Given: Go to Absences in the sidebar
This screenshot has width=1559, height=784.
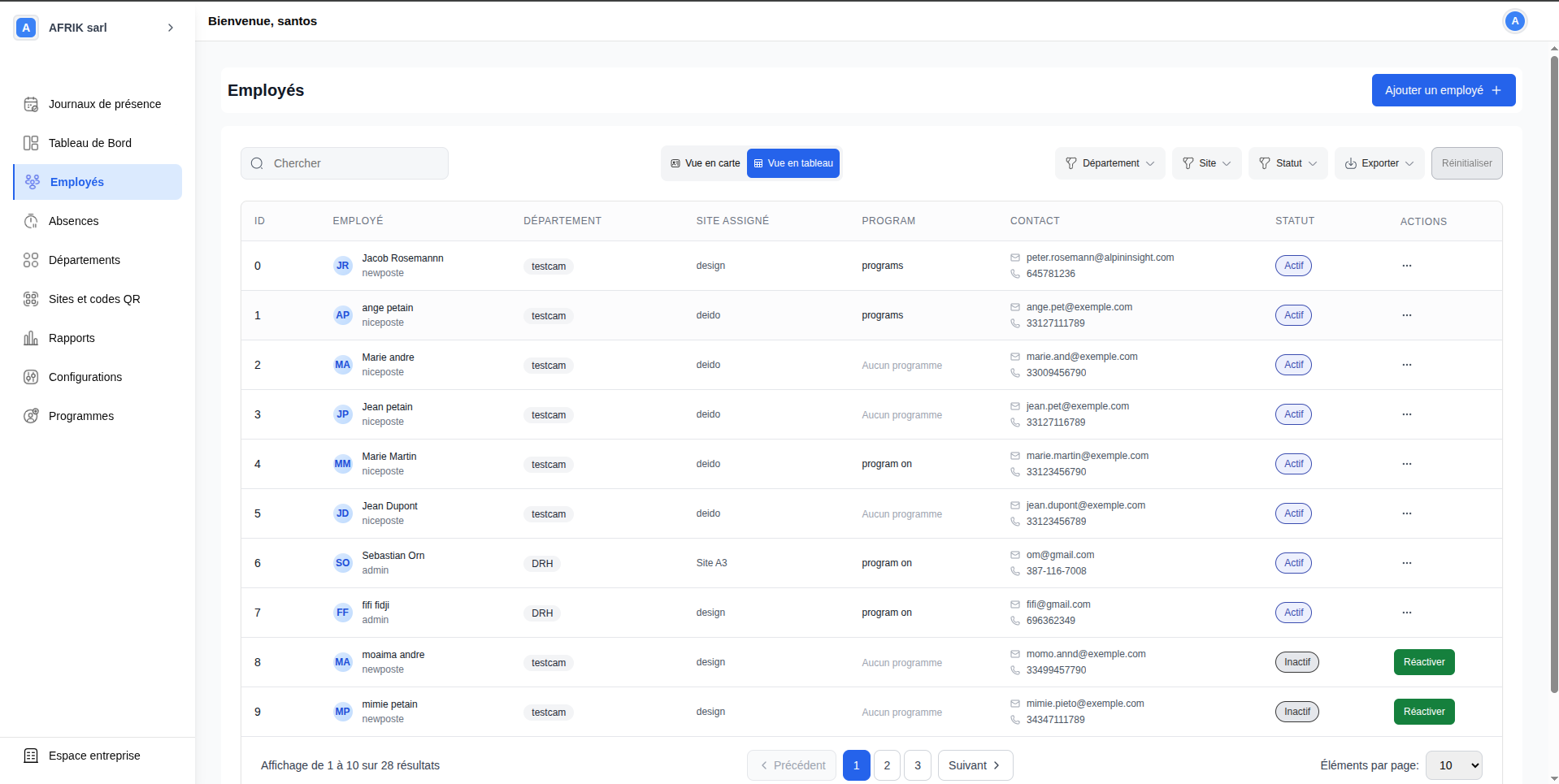Looking at the screenshot, I should [73, 221].
